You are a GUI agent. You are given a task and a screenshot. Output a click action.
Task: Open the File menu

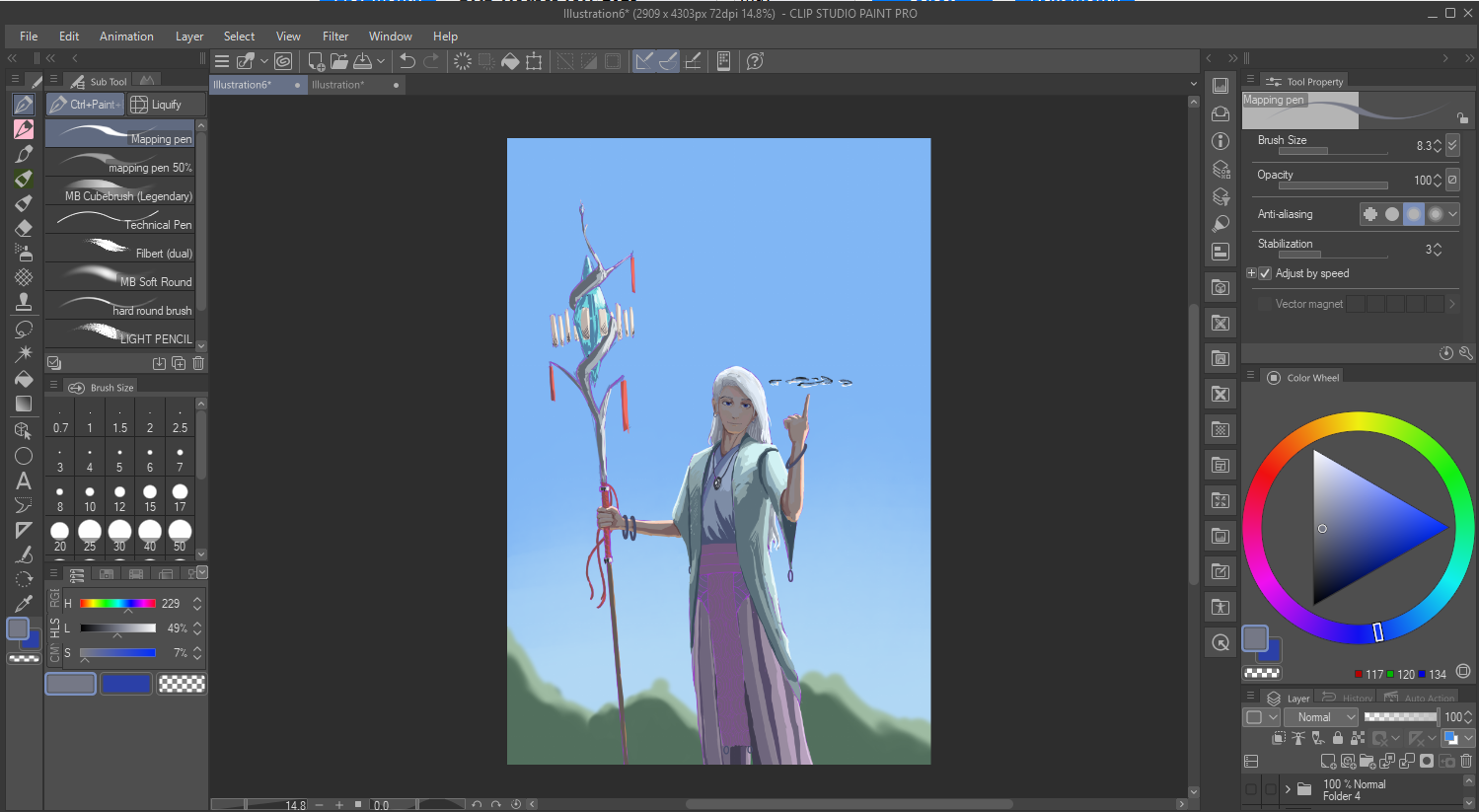pyautogui.click(x=29, y=37)
